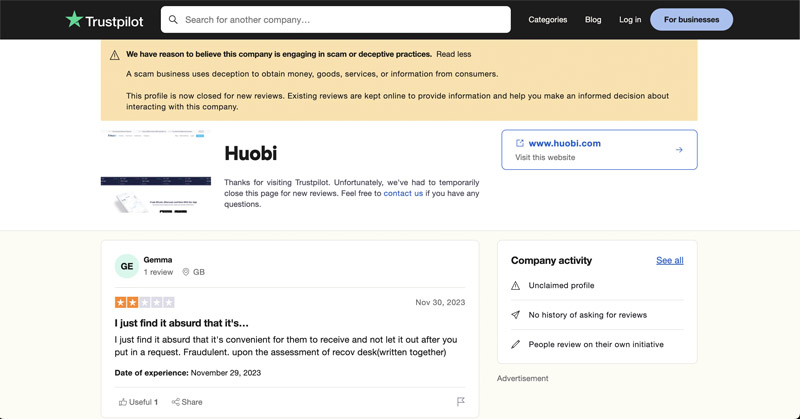Flag Gemma's review

coord(460,402)
